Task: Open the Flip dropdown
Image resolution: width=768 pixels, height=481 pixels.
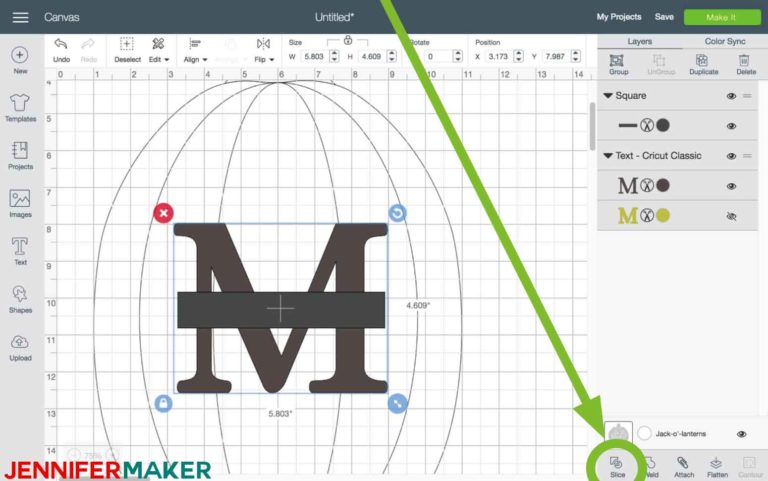Action: 264,50
